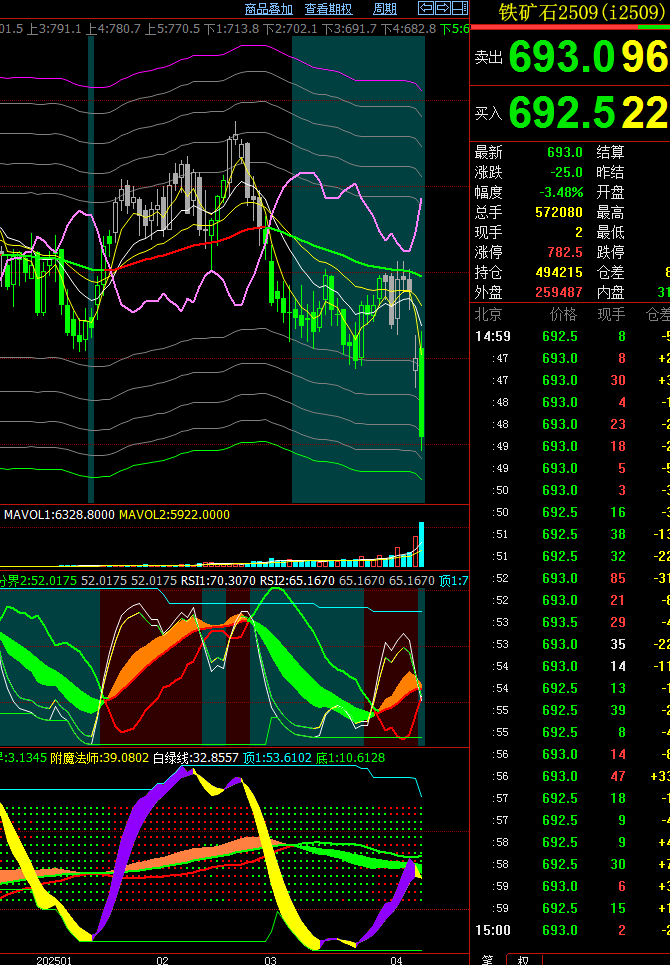Click the 白绿线:32.8557 indicator label

(196, 758)
